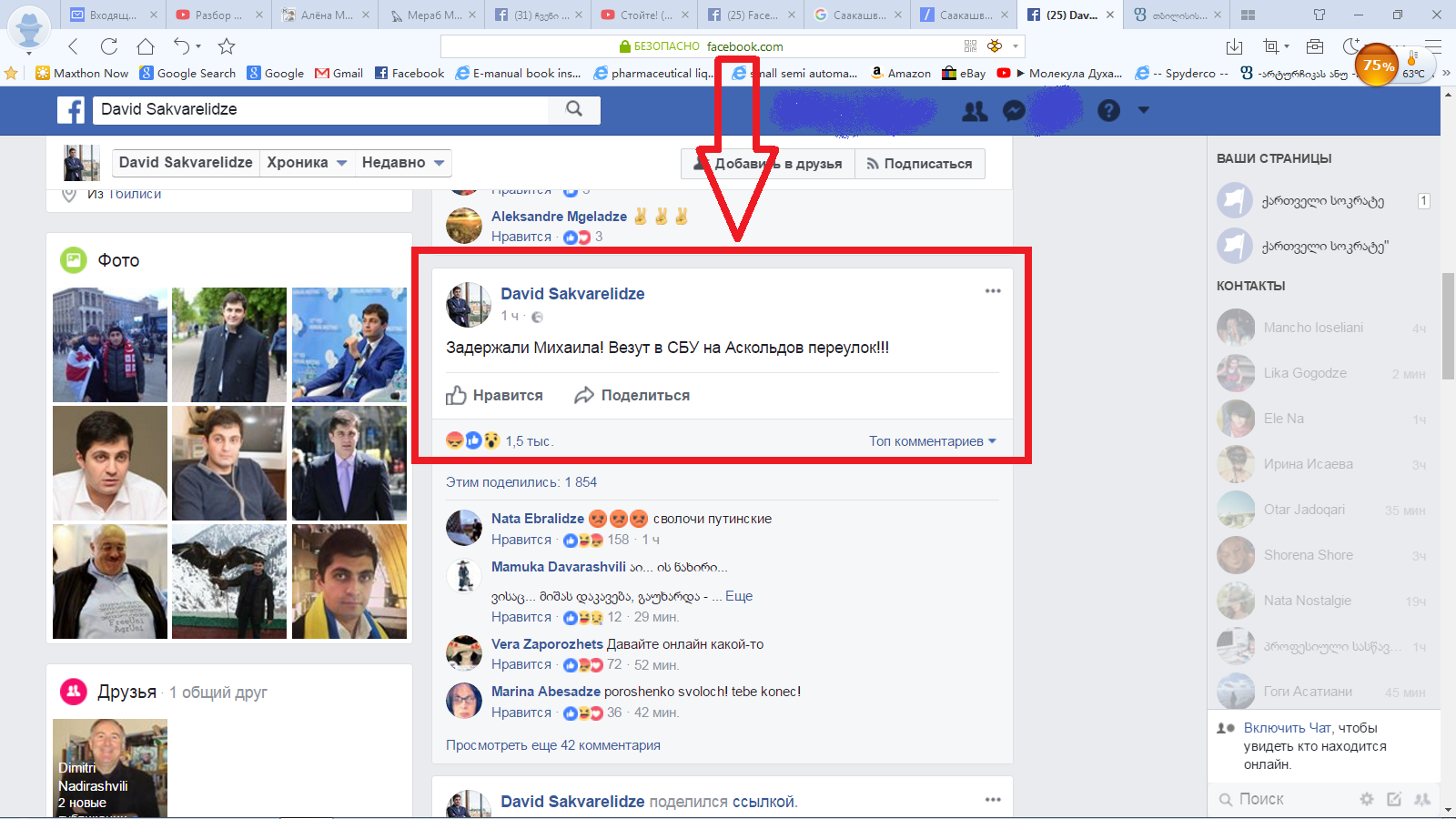Click the group chat icon in sidebar
Screen dimensions: 1456x819
[1422, 799]
